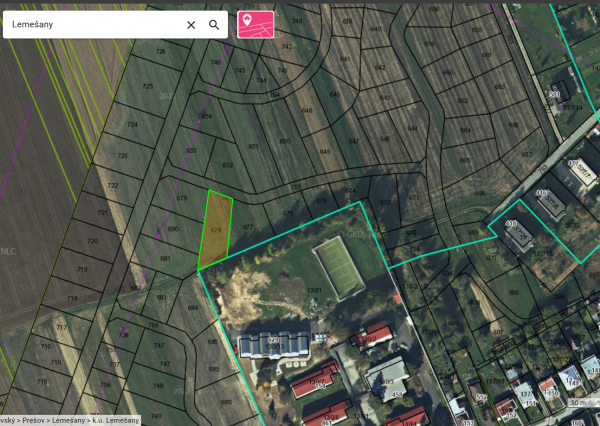Screen dimensions: 600x426
Task: Select parcel 748 on the map
Action: 158,385
